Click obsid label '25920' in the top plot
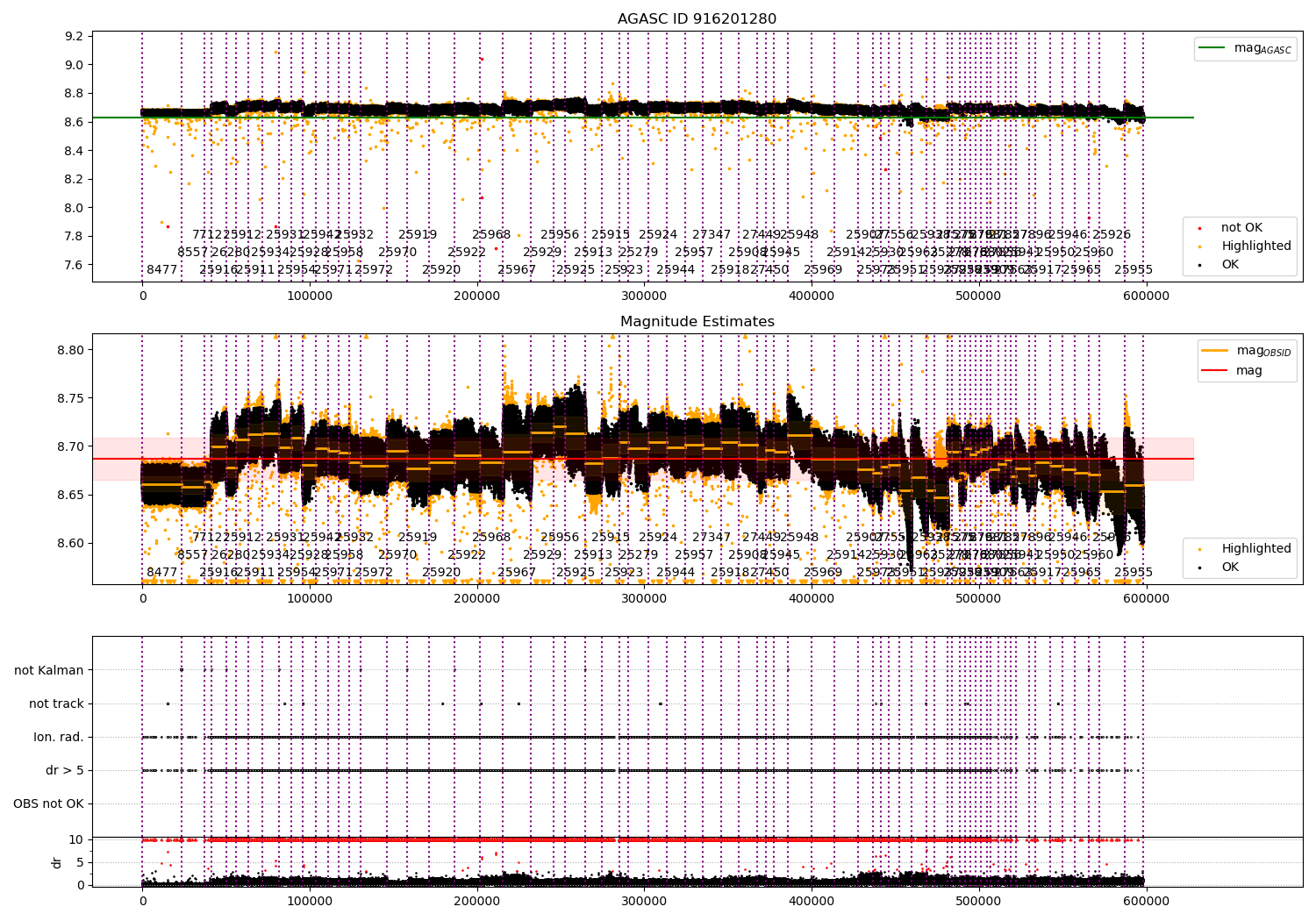1316x921 pixels. point(441,269)
